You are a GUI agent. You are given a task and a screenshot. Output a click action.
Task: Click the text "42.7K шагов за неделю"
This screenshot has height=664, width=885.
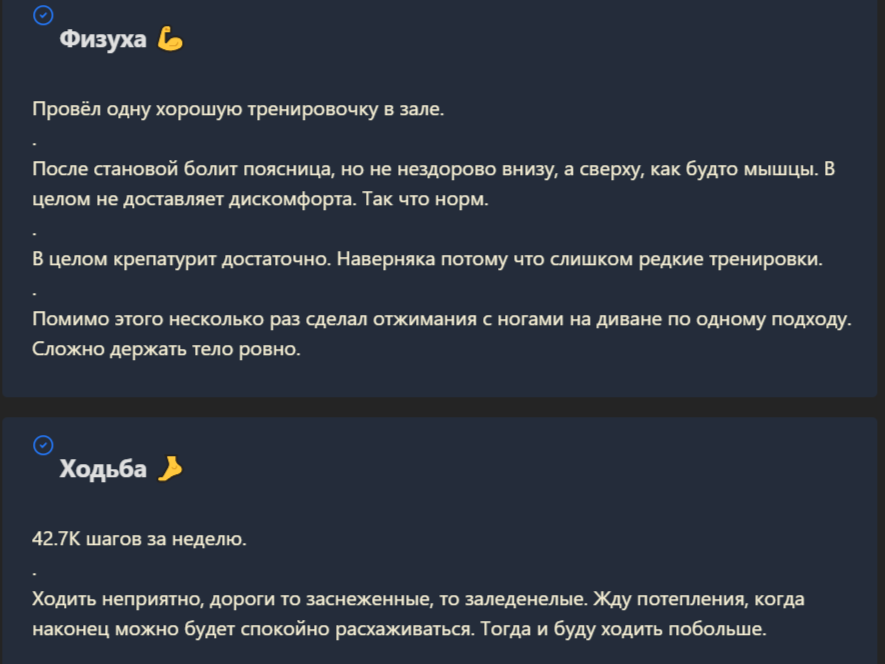[138, 539]
